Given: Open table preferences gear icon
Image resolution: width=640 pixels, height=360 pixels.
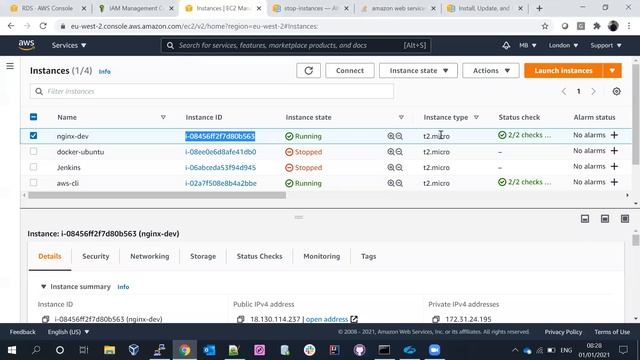Looking at the screenshot, I should pos(616,91).
